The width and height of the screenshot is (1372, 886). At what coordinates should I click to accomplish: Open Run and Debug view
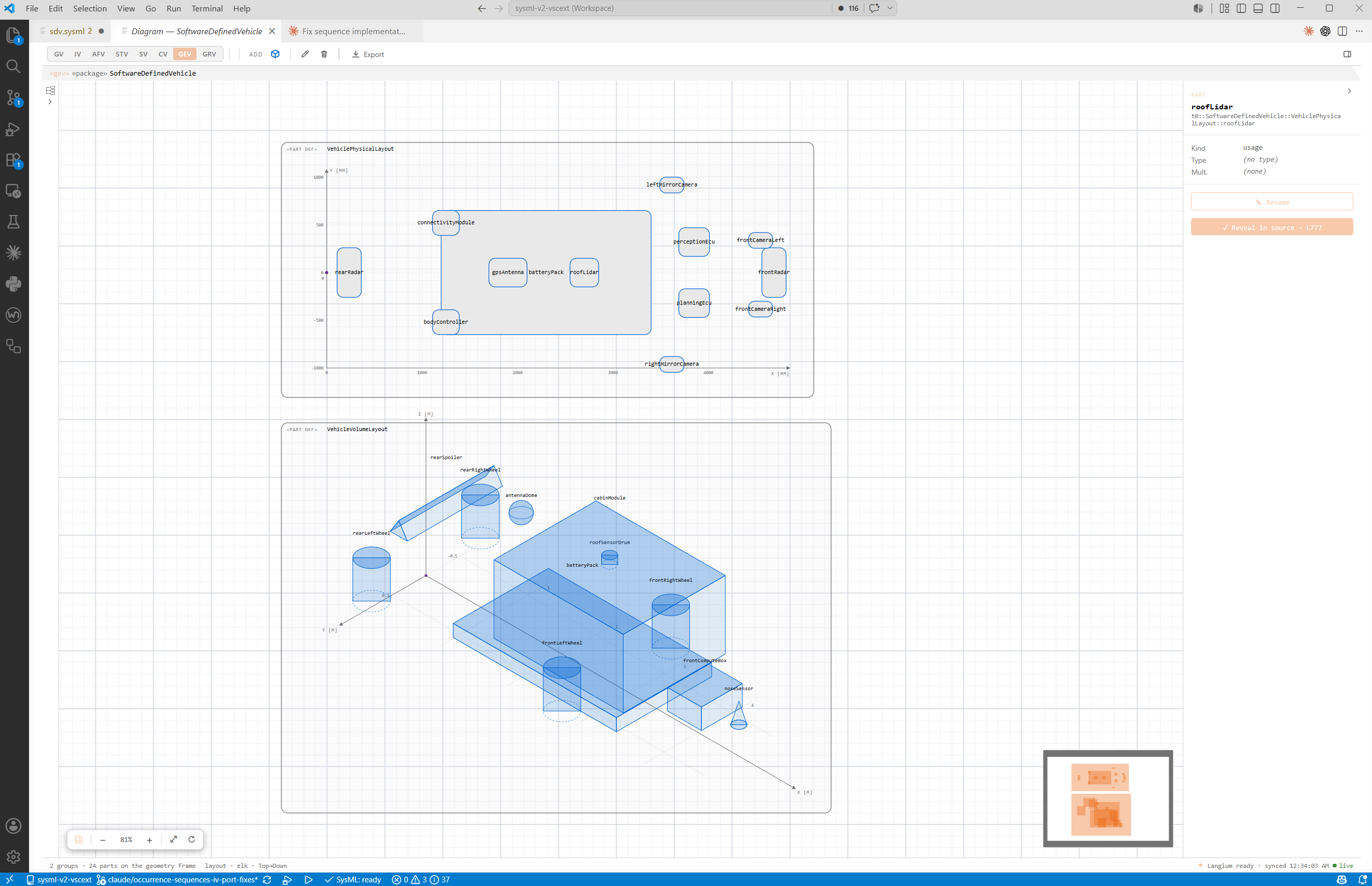13,129
